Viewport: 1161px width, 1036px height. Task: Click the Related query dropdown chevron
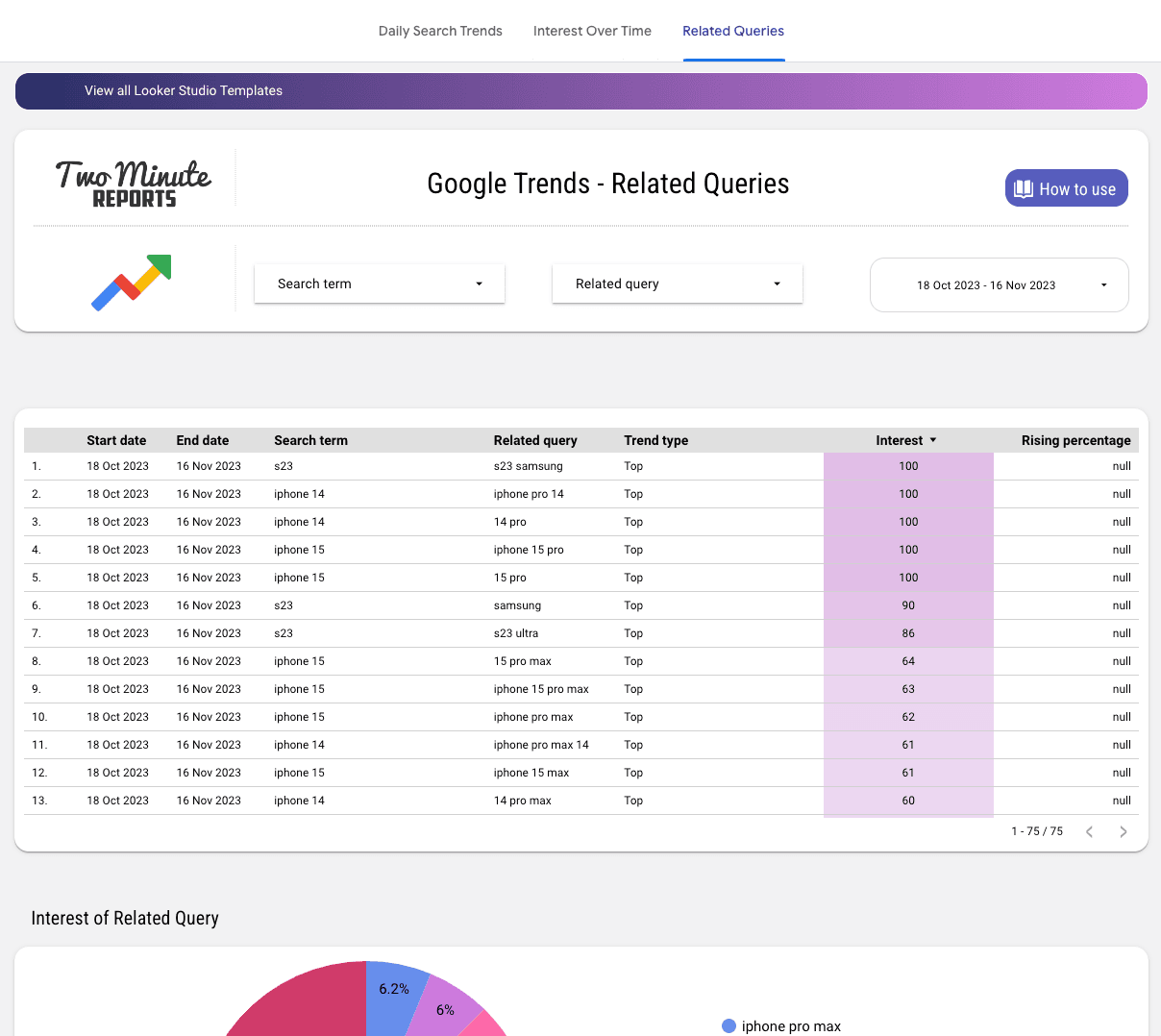(x=776, y=284)
